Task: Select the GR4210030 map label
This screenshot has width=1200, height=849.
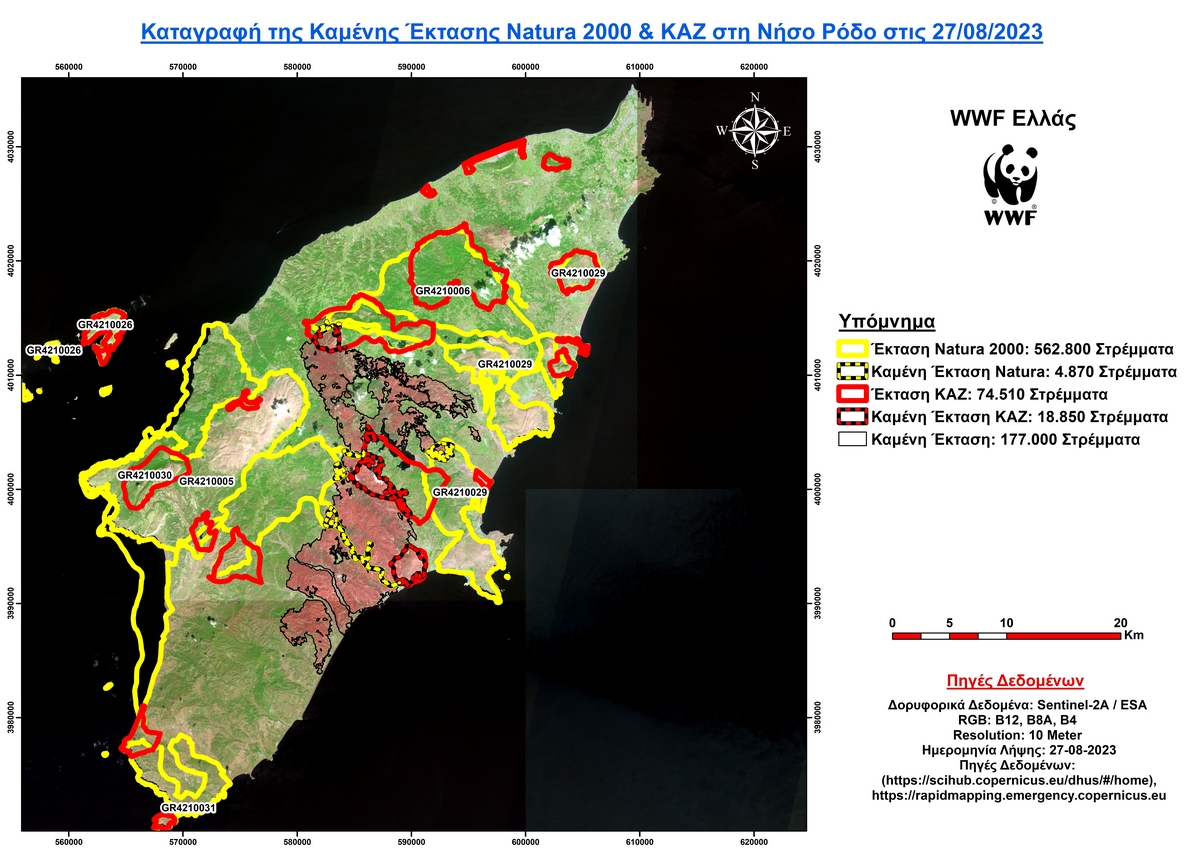Action: pos(145,475)
